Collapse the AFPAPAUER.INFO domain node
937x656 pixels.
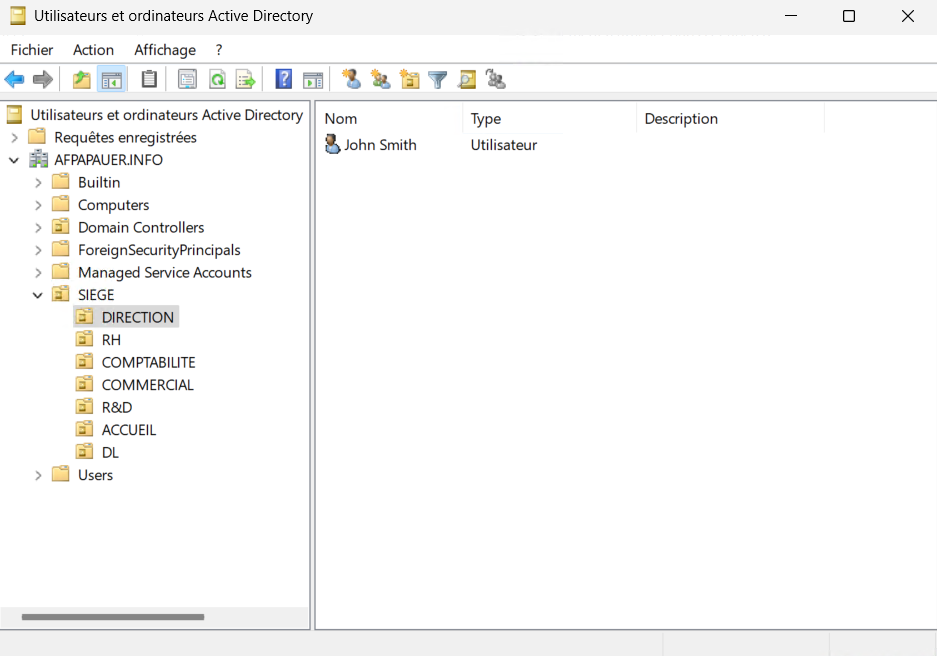point(14,160)
